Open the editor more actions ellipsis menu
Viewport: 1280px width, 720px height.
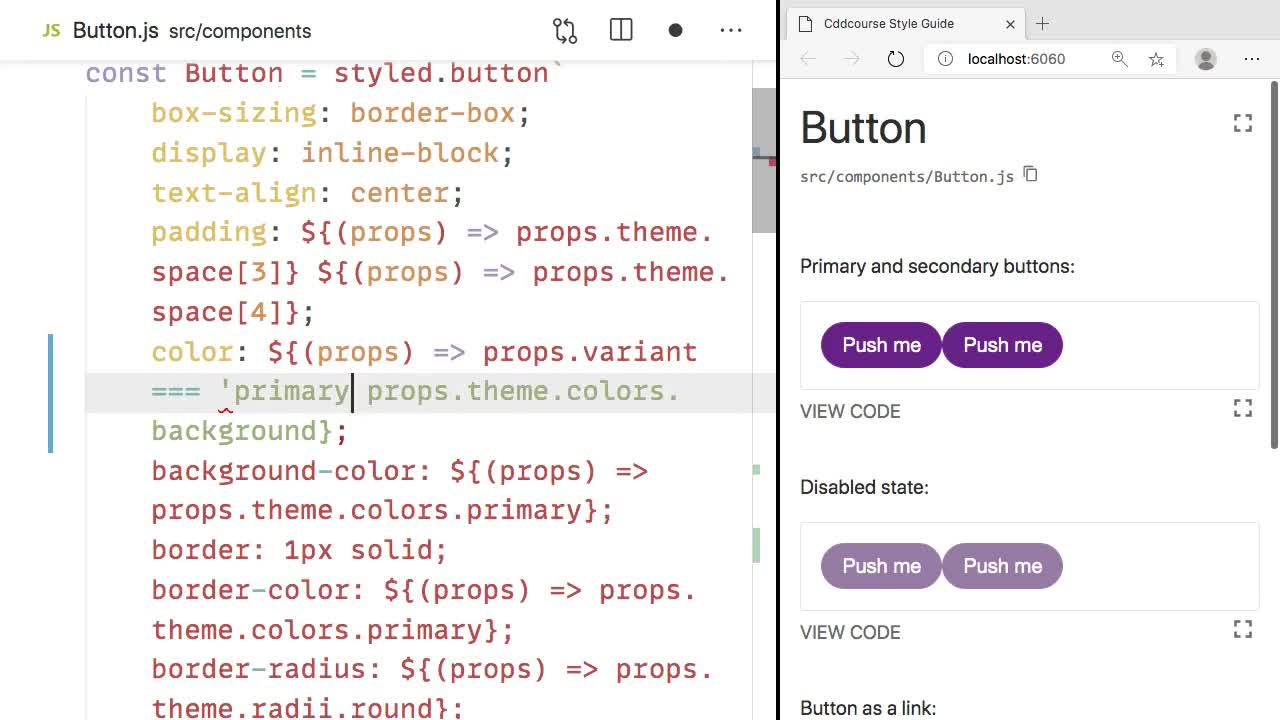coord(731,30)
